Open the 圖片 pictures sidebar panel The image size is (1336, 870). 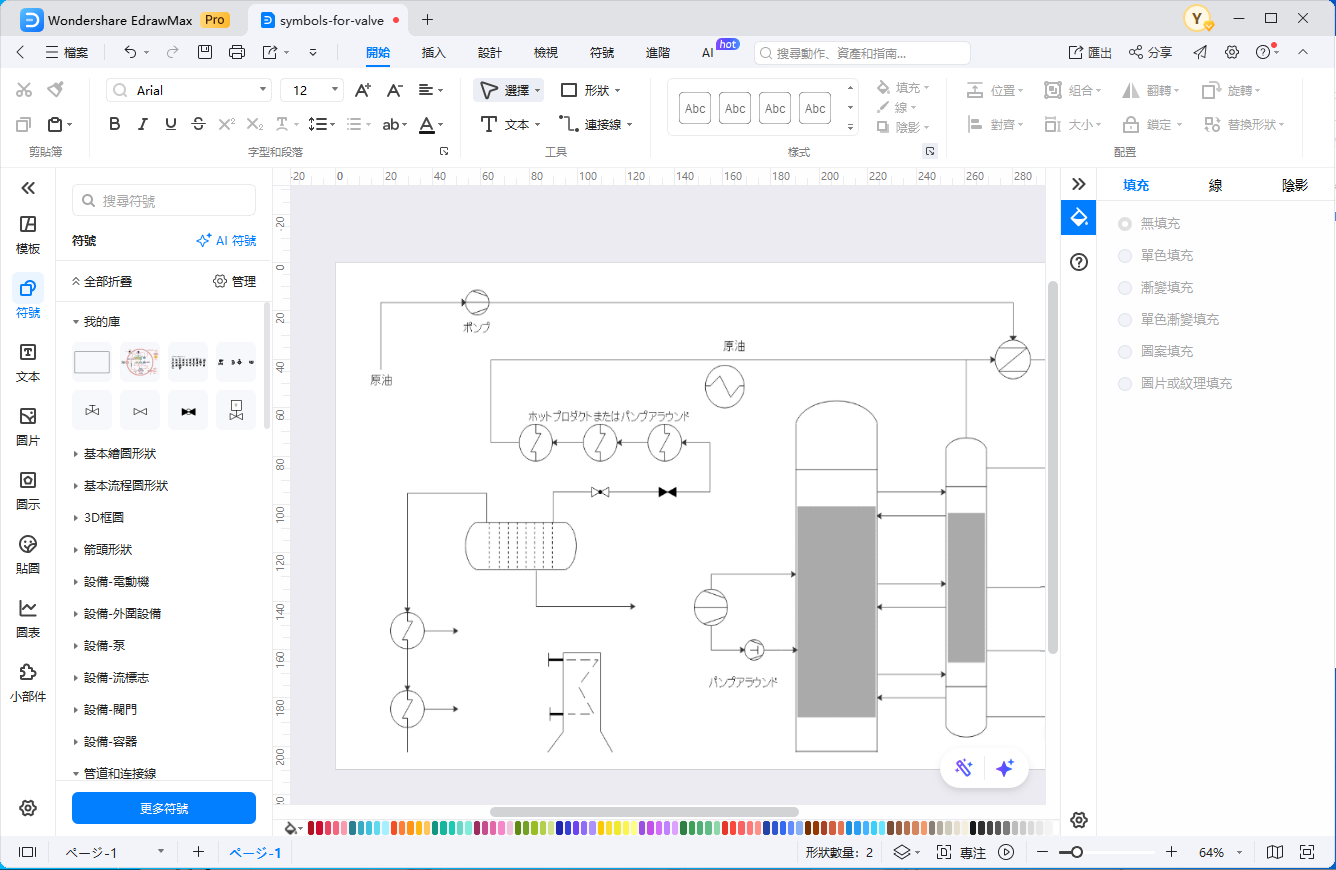pos(28,426)
